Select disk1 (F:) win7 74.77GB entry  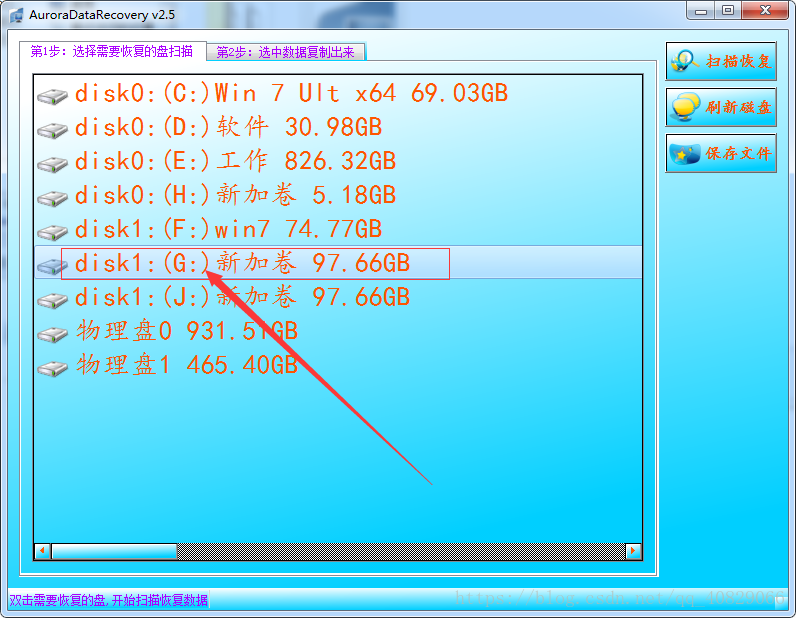click(228, 229)
